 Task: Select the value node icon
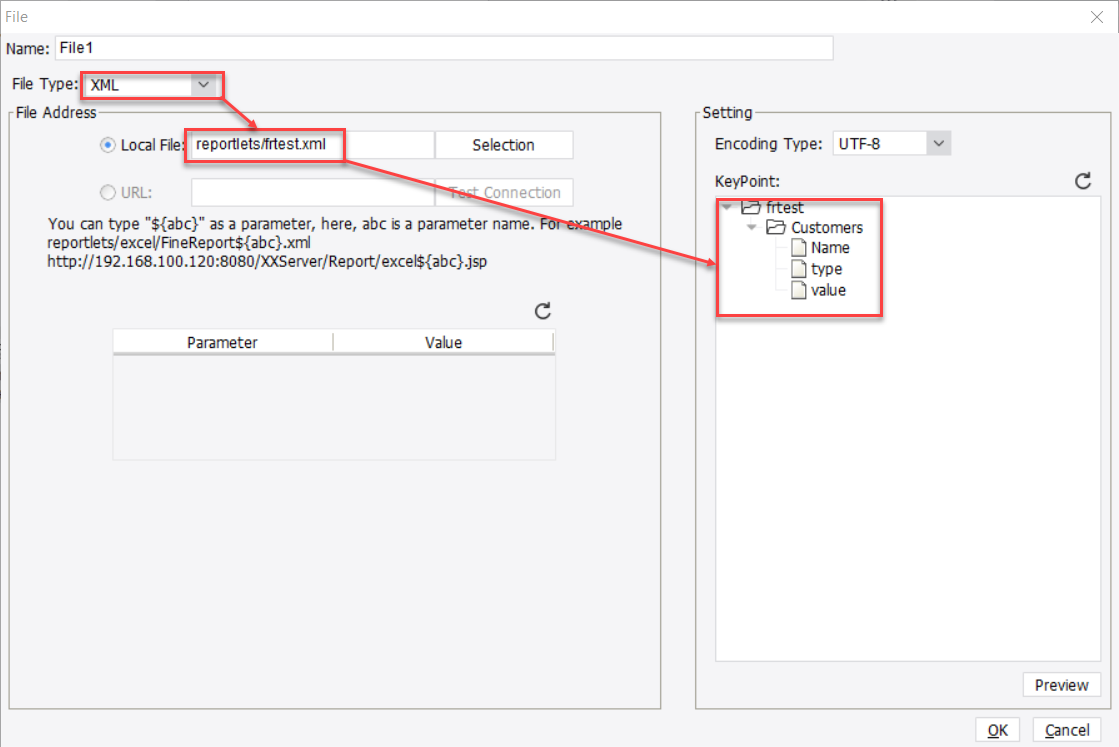click(x=798, y=289)
